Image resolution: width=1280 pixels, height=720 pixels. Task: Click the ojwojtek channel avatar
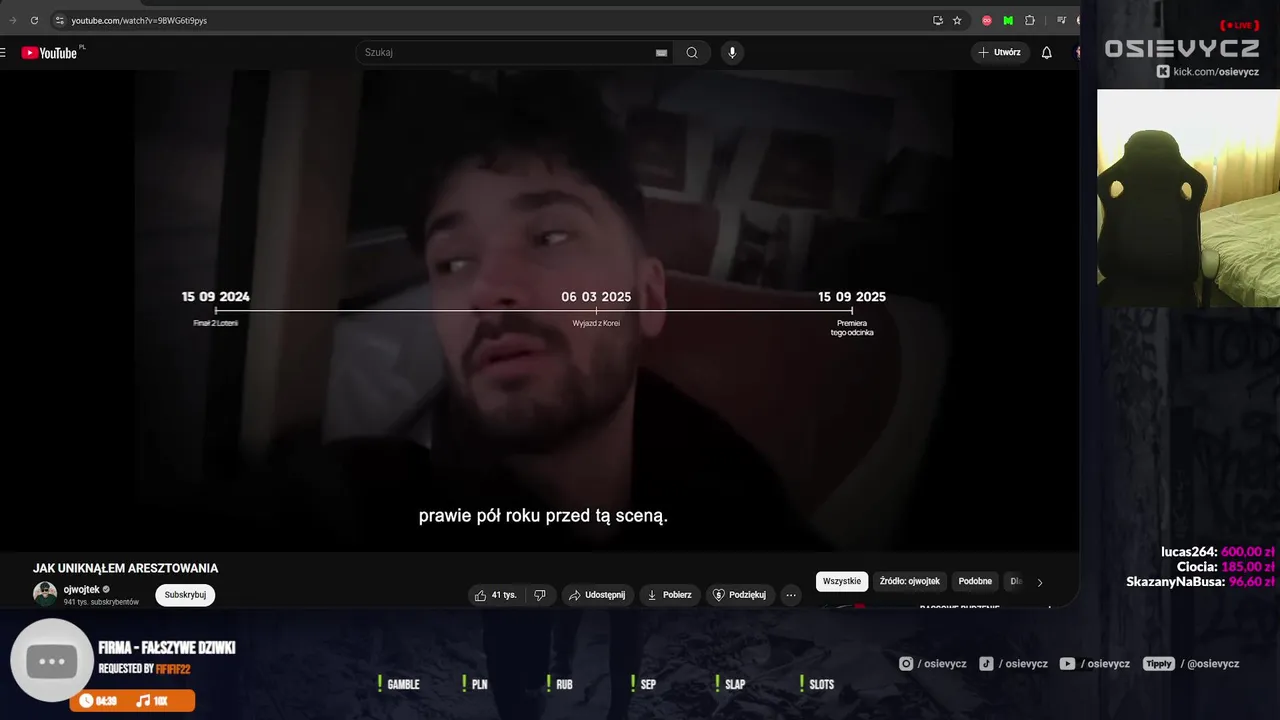coord(45,594)
